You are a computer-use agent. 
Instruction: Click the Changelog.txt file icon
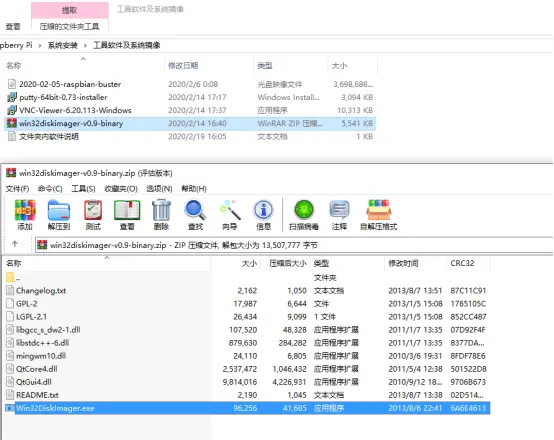pyautogui.click(x=10, y=291)
